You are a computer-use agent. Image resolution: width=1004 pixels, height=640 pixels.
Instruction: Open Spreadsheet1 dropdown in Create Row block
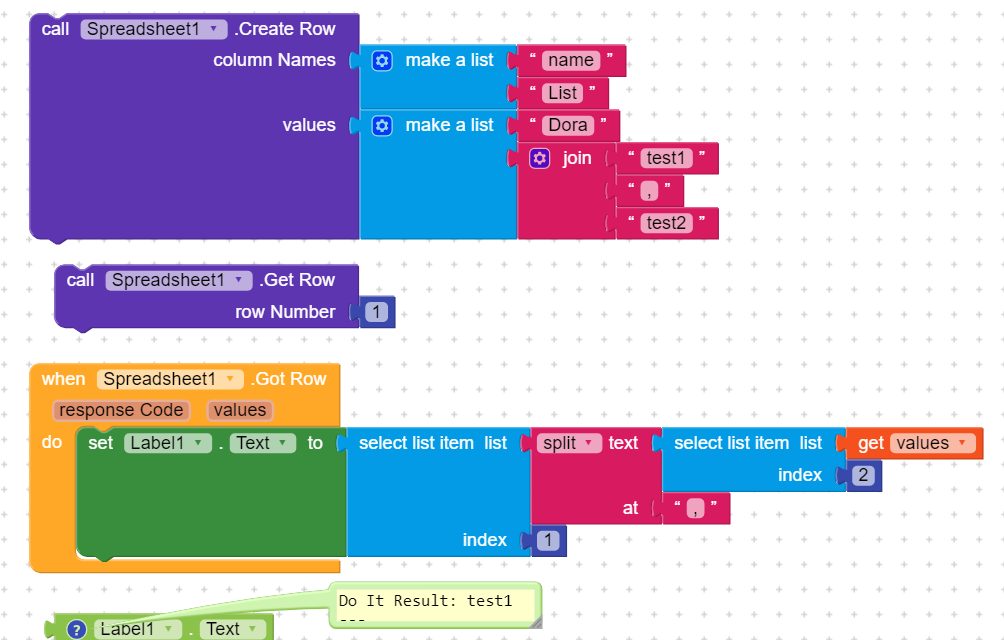click(x=154, y=29)
